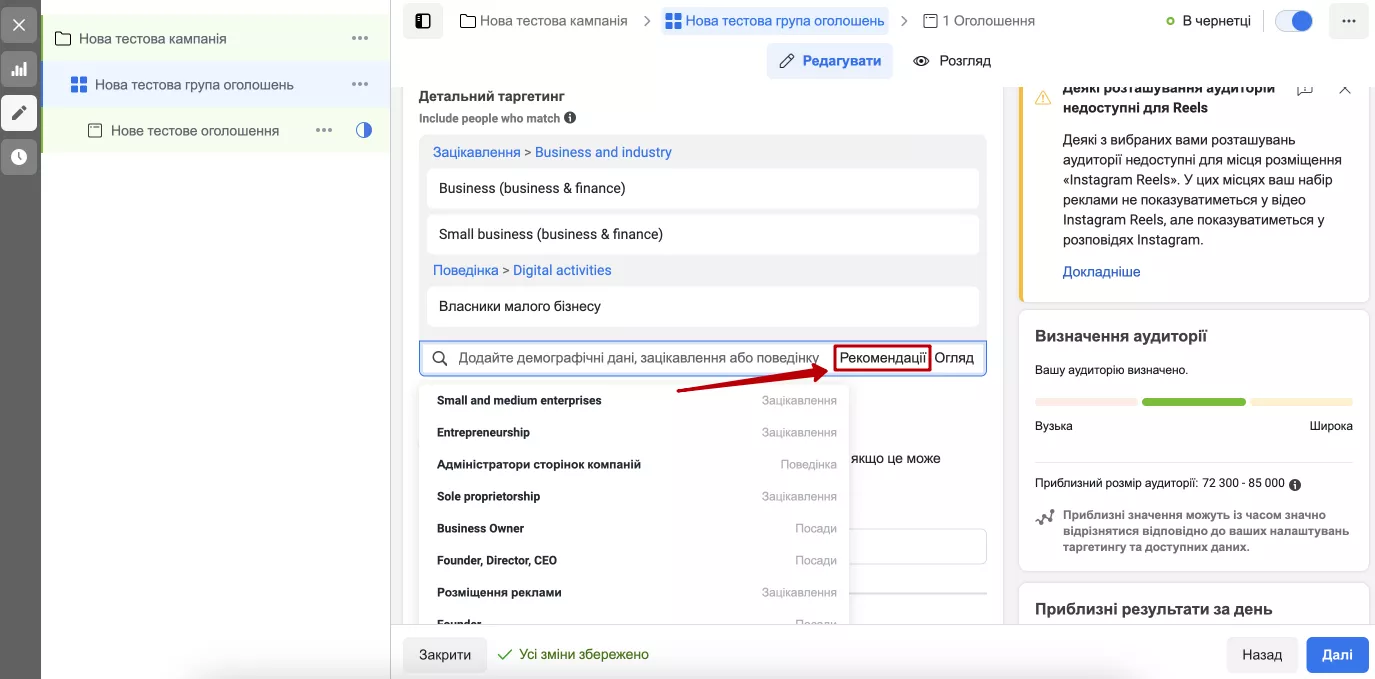Collapse the Reels placement warning panel

point(1345,90)
